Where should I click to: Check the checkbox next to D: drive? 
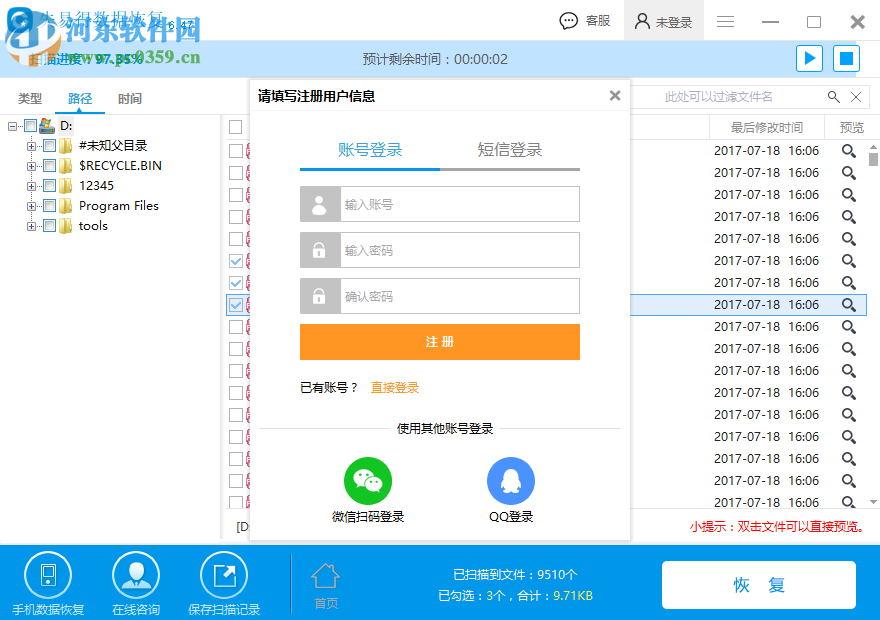(32, 125)
